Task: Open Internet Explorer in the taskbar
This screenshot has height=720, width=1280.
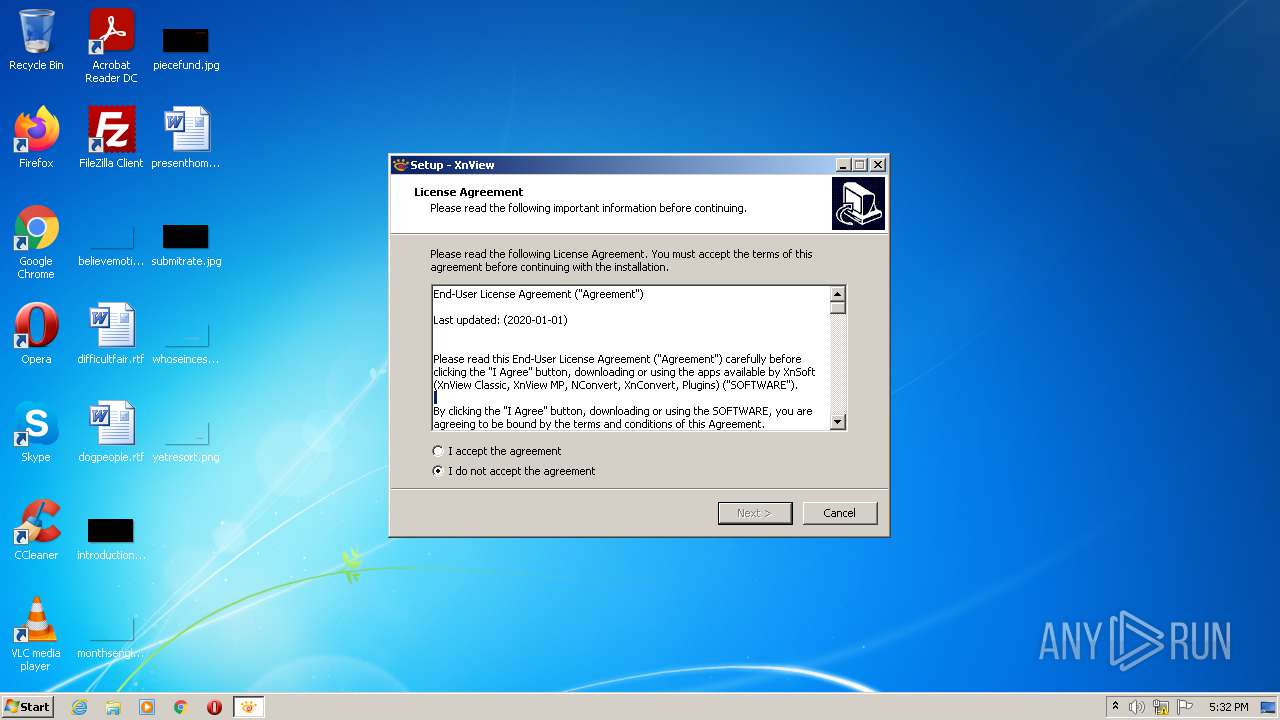Action: [79, 707]
